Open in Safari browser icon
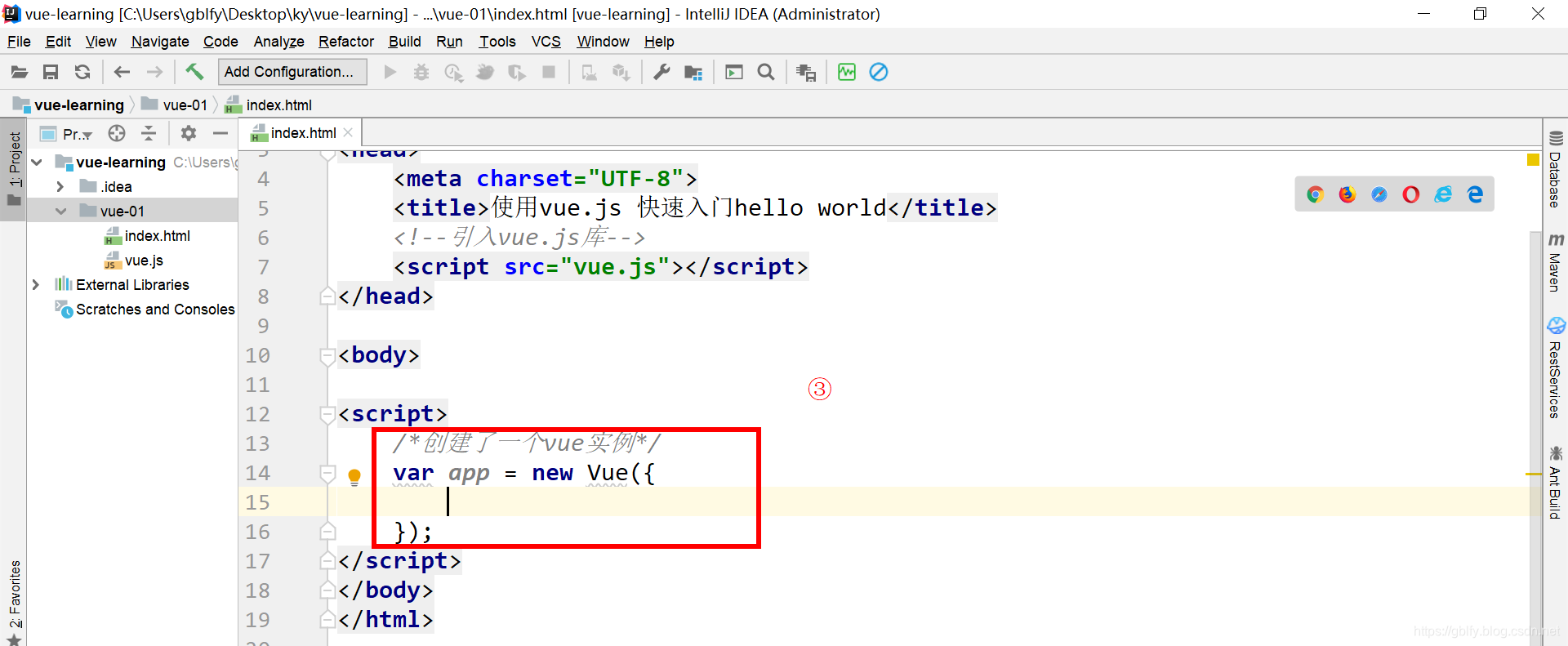The image size is (1568, 646). pos(1379,194)
